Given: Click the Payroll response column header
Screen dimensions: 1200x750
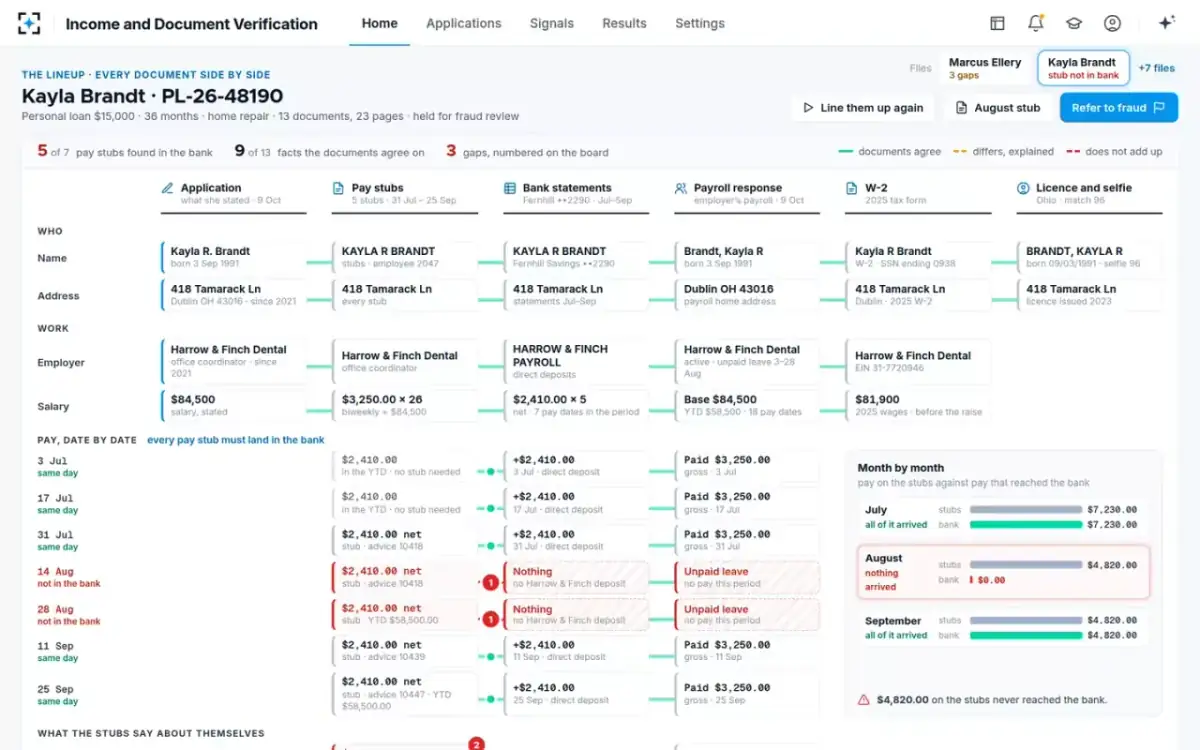Looking at the screenshot, I should (x=747, y=193).
